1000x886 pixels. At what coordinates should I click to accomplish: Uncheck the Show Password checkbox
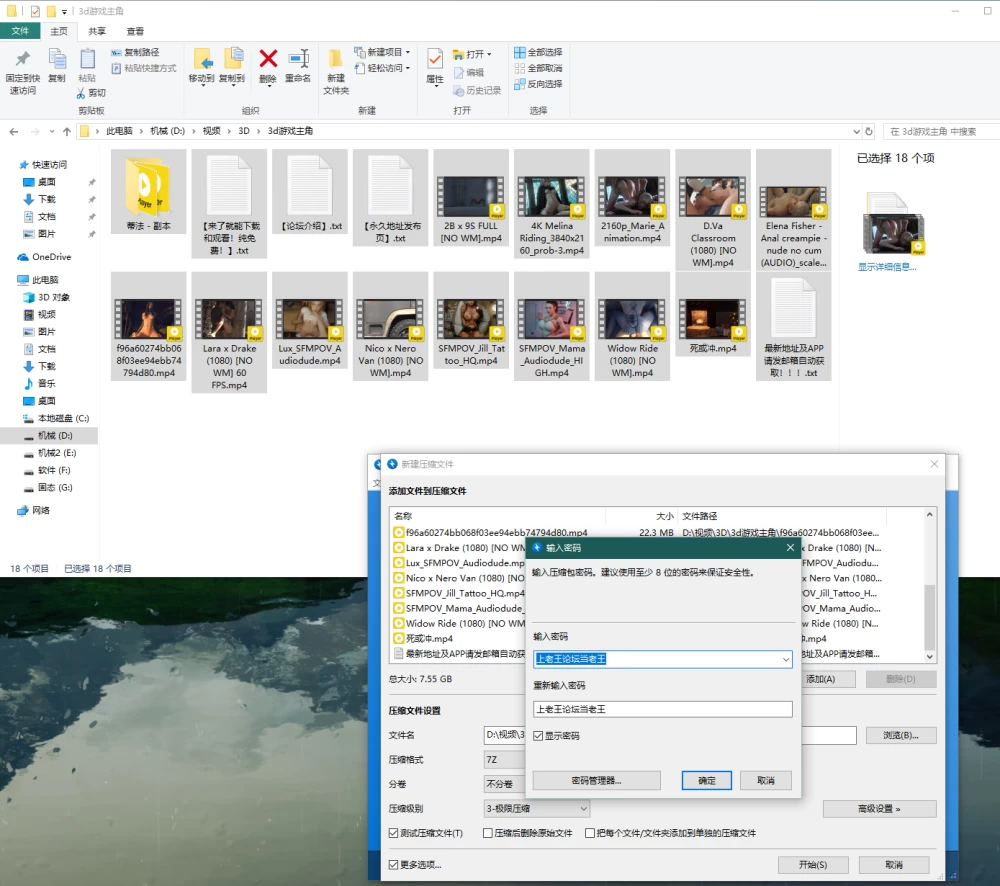point(538,736)
